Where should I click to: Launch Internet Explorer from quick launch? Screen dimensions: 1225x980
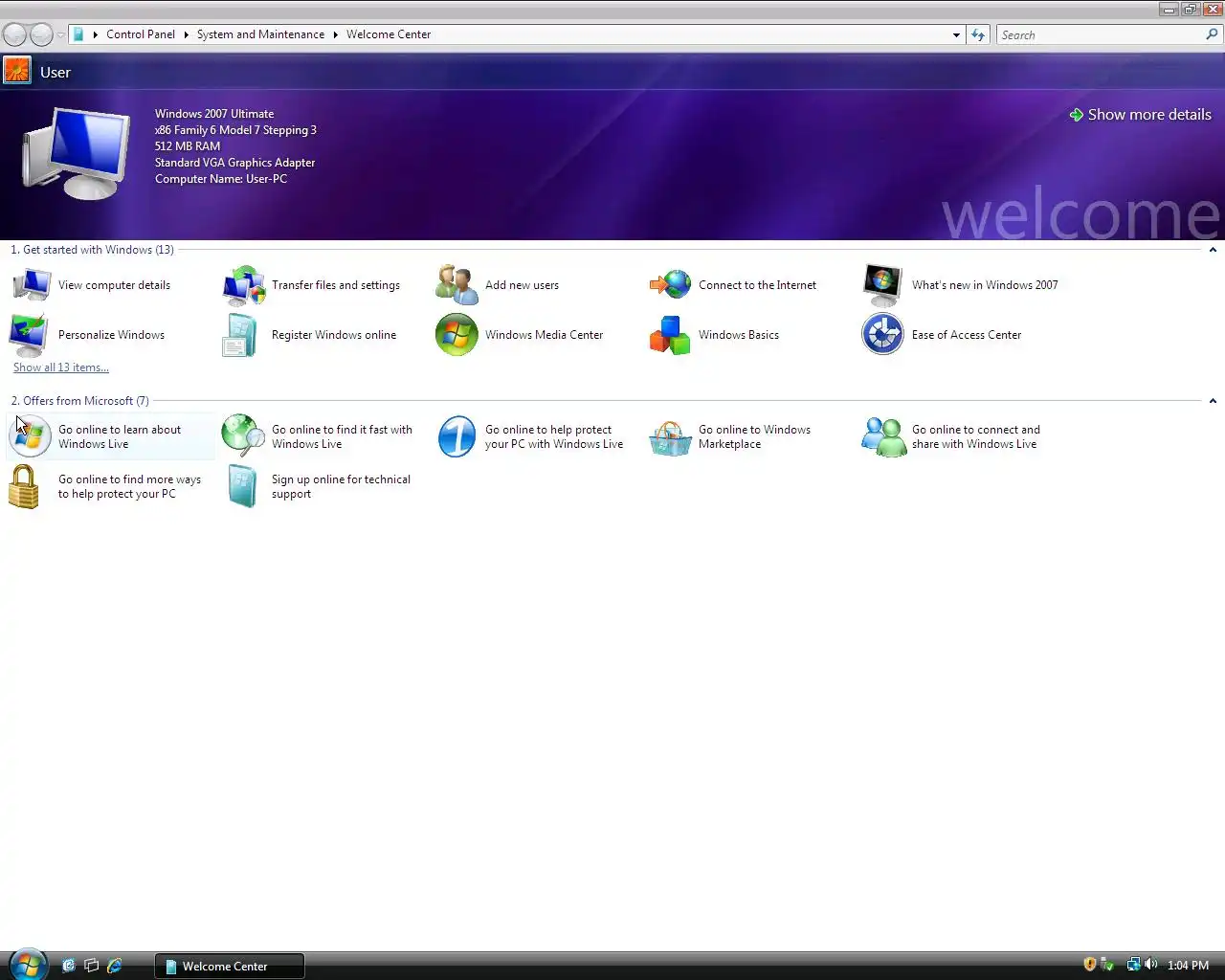click(115, 966)
